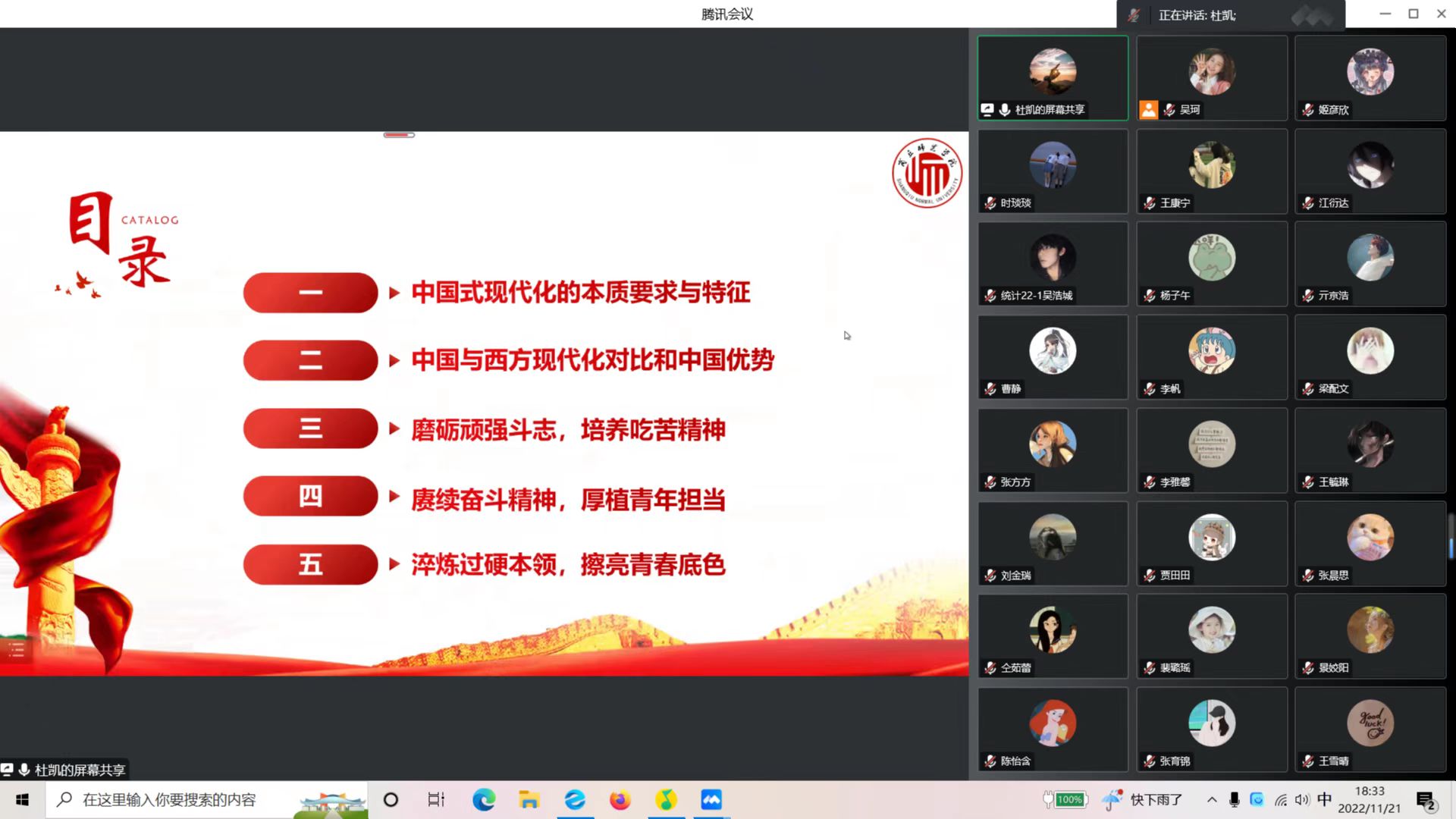Launch Firefox from the taskbar
1456x819 pixels.
[x=620, y=799]
